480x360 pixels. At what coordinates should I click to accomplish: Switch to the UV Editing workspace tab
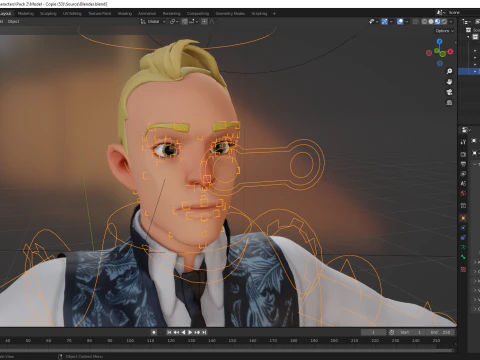[72, 14]
